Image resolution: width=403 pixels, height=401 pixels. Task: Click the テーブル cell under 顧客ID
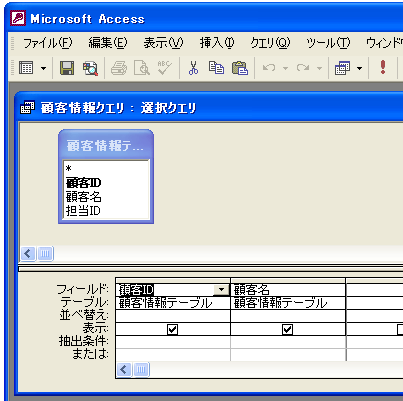click(173, 303)
